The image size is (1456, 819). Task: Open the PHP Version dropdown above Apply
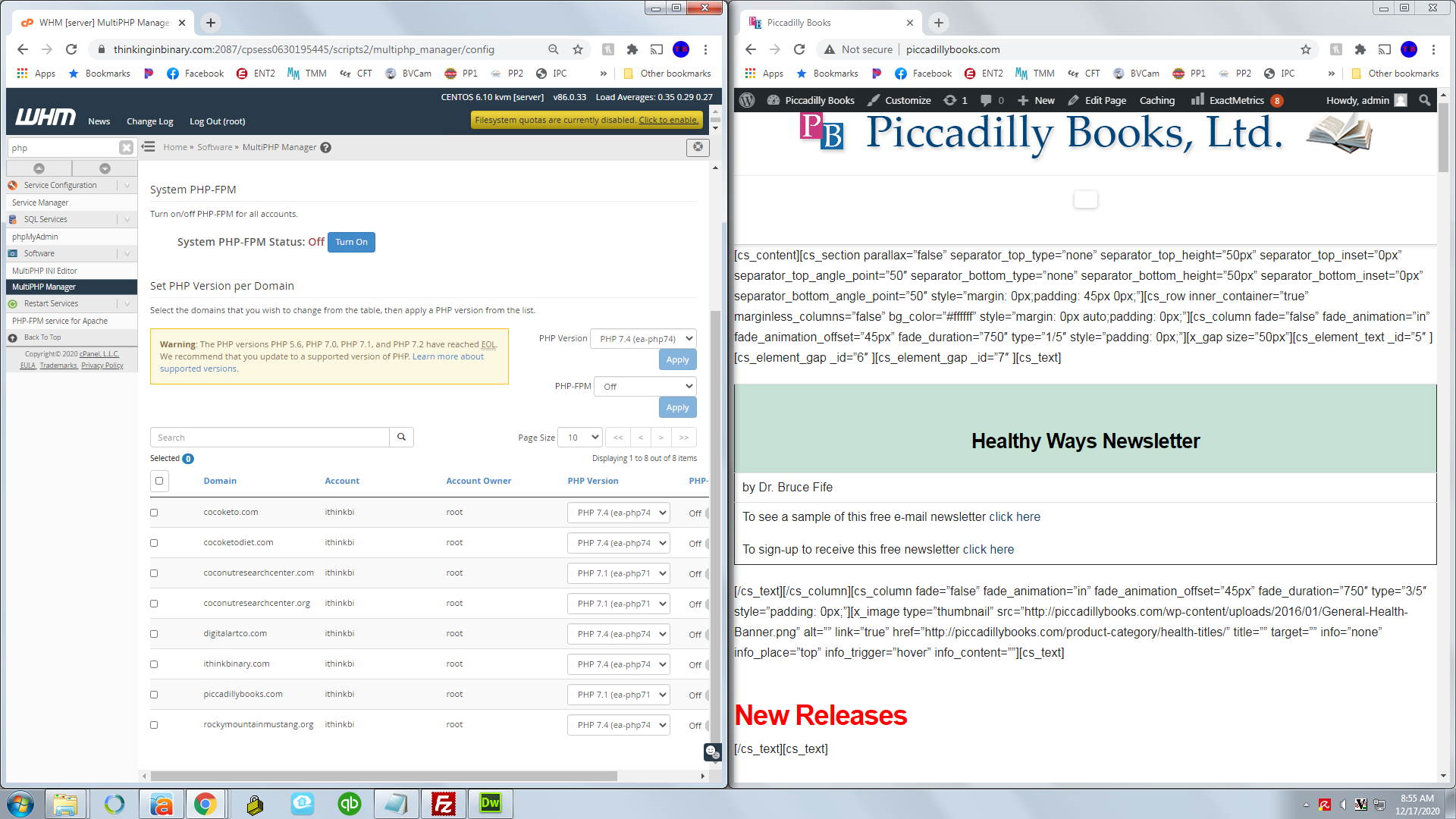pos(643,339)
